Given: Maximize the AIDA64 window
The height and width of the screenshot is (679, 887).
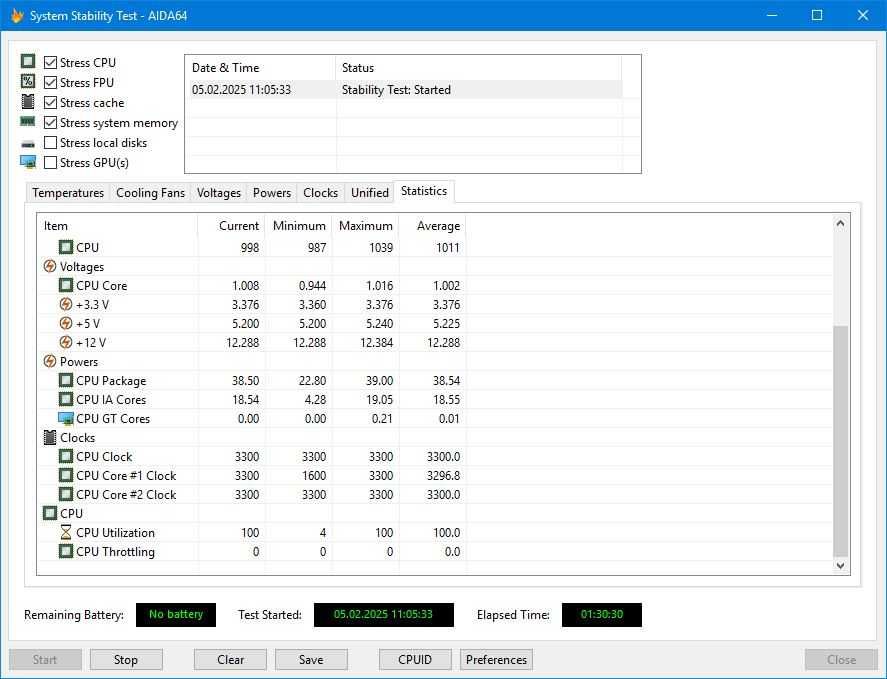Looking at the screenshot, I should pyautogui.click(x=817, y=15).
